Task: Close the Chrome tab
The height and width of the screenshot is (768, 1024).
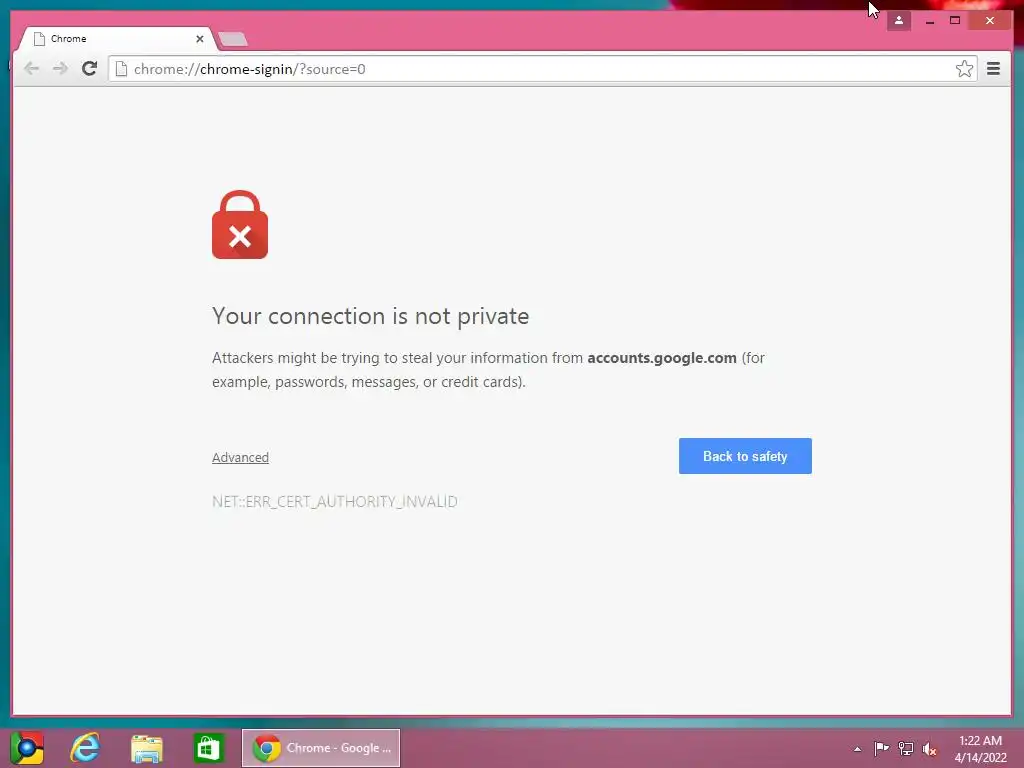Action: point(200,39)
